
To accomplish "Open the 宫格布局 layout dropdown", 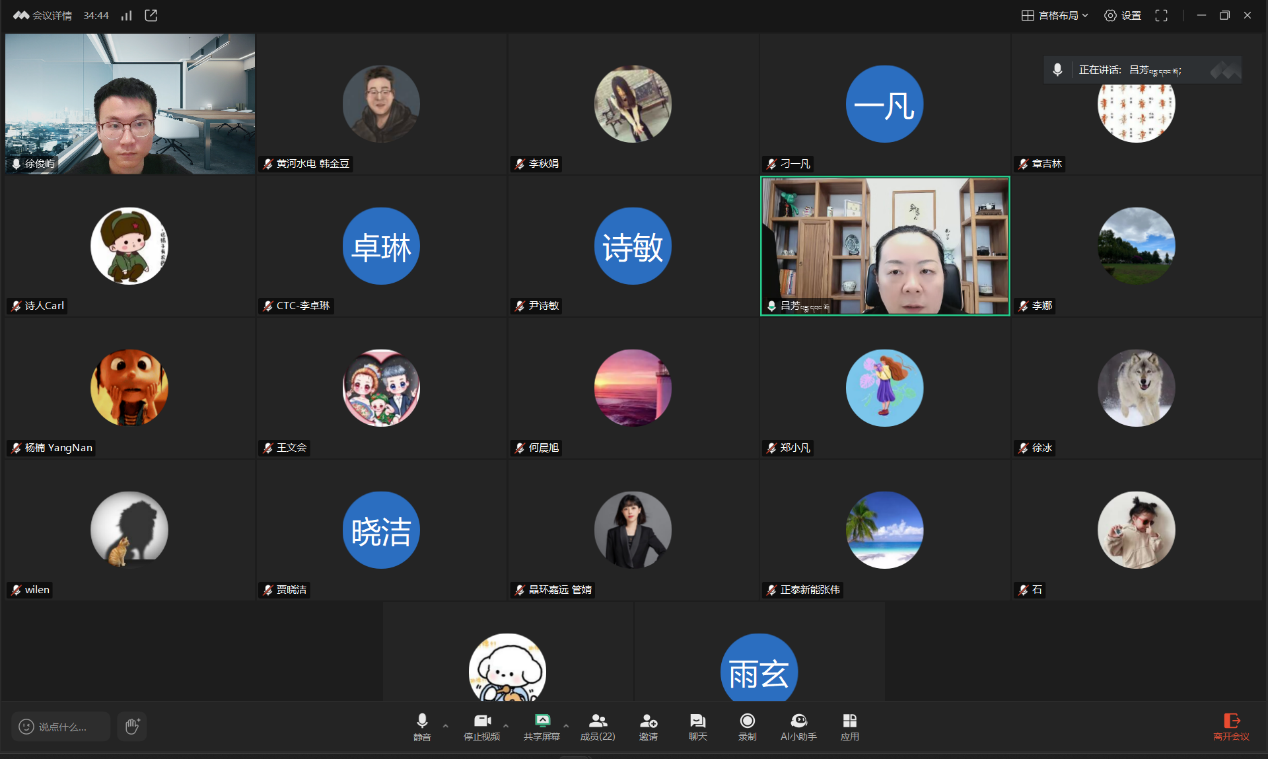I will coord(1054,15).
